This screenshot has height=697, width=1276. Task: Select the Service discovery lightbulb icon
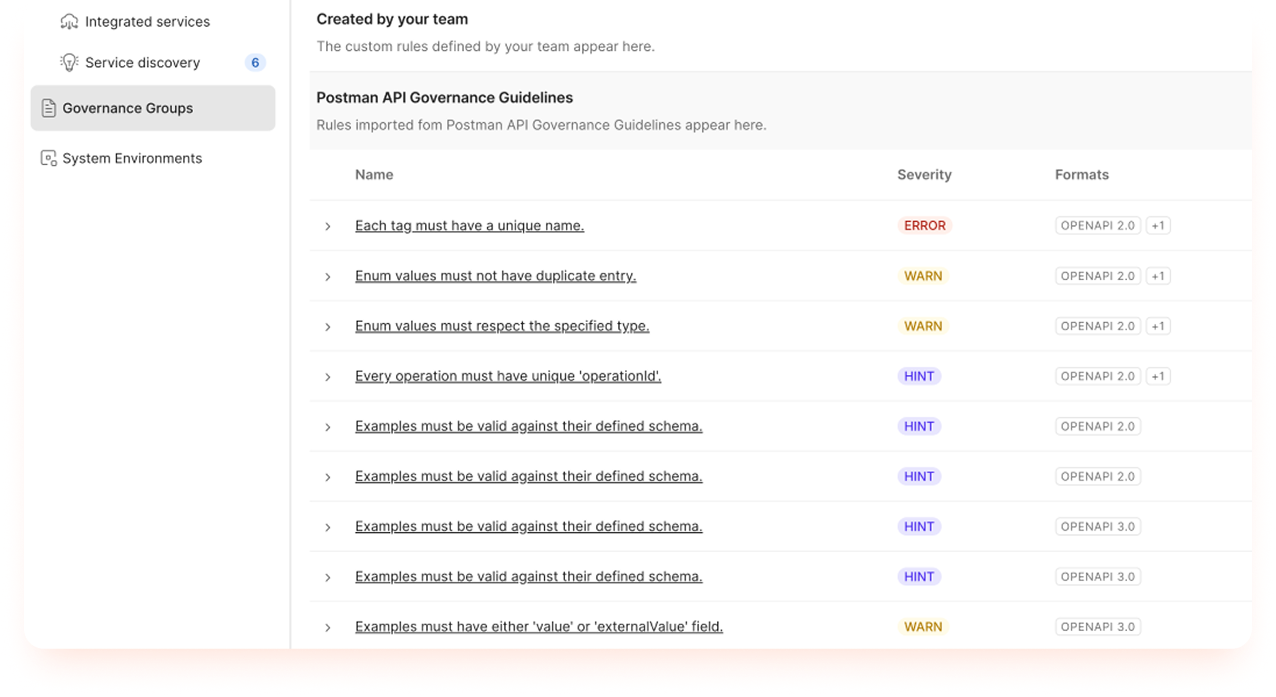(x=69, y=62)
